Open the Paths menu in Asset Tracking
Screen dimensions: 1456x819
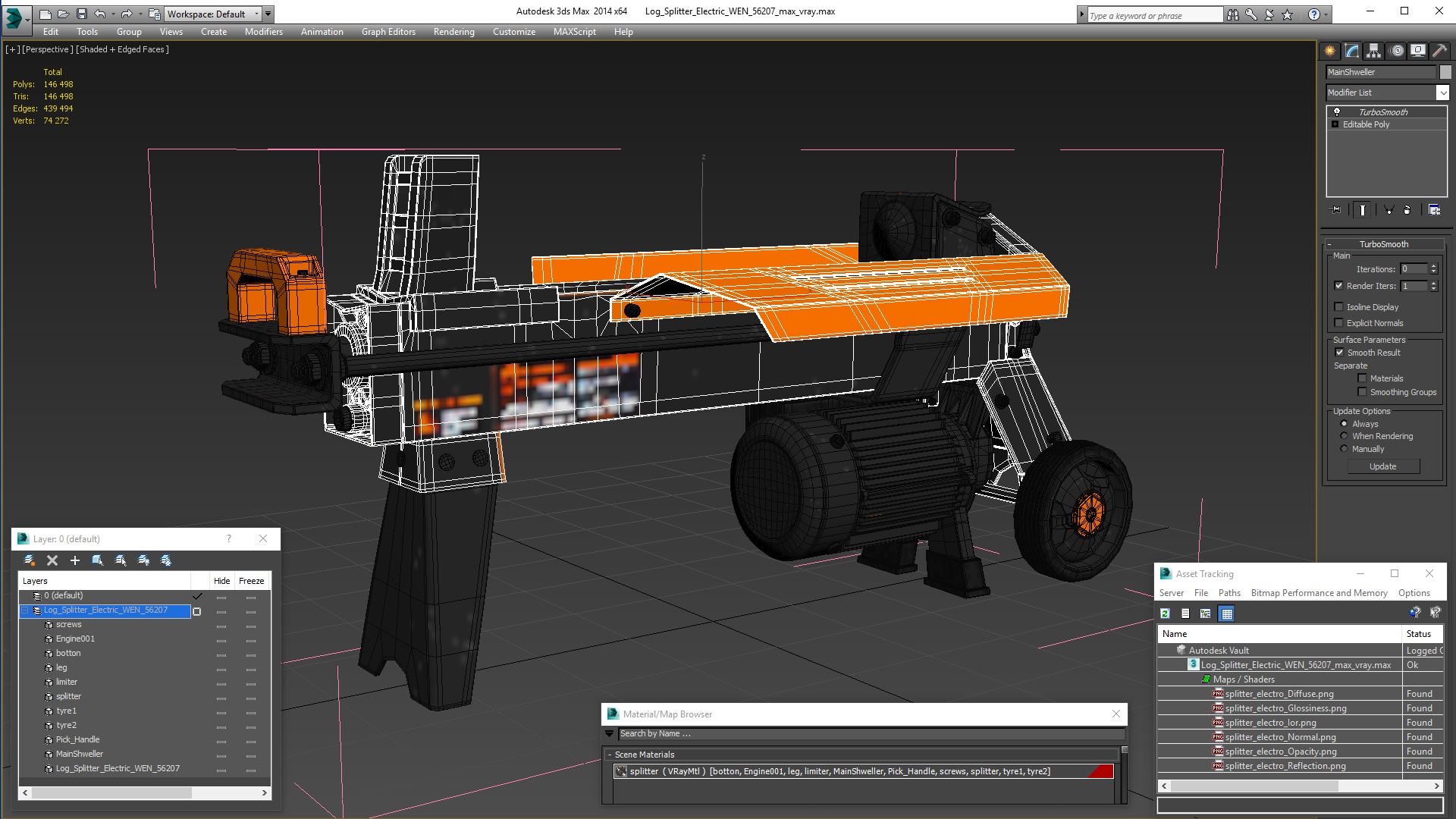1229,593
